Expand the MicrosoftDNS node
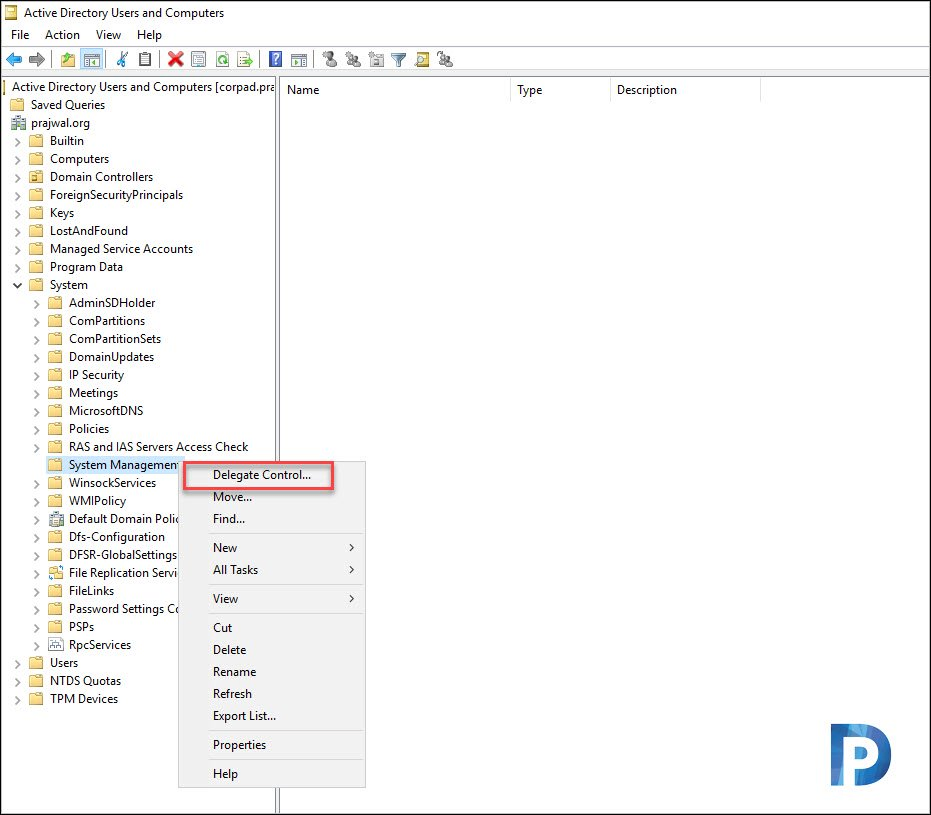The height and width of the screenshot is (815, 931). point(36,411)
